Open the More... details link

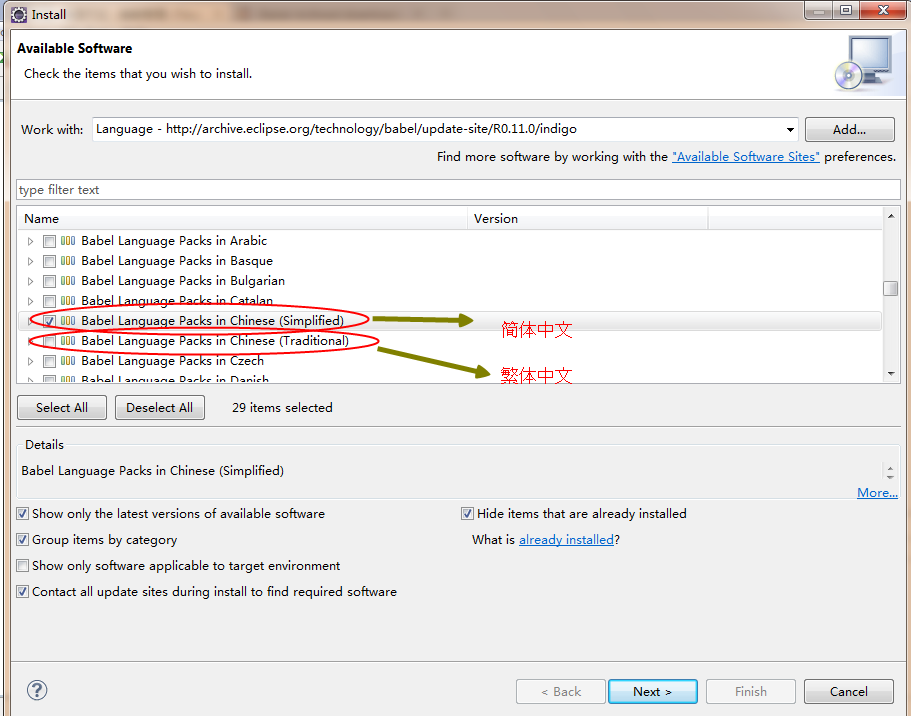point(877,493)
